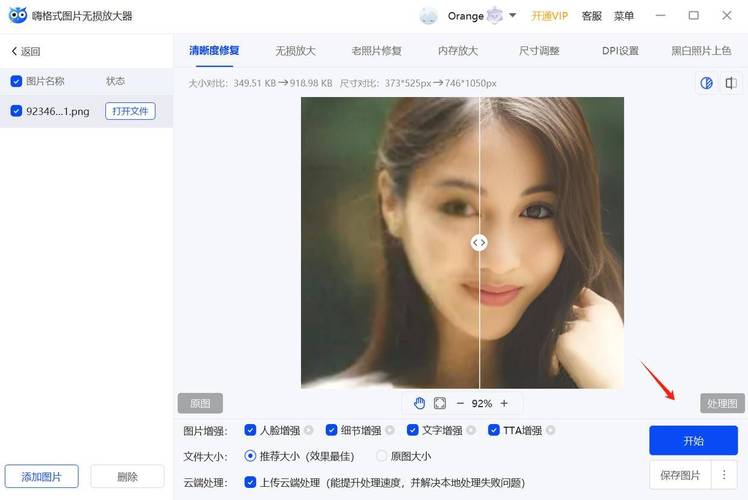Select 原图大小 radio button

[381, 456]
